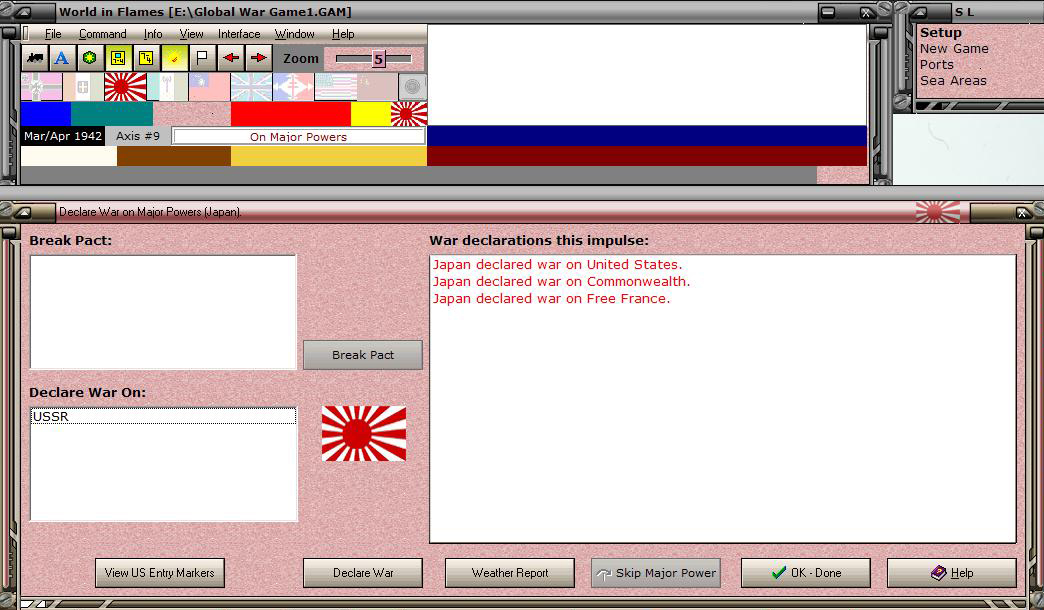Click the small Japan flag at the end of the color bar
The width and height of the screenshot is (1044, 610).
click(x=409, y=114)
